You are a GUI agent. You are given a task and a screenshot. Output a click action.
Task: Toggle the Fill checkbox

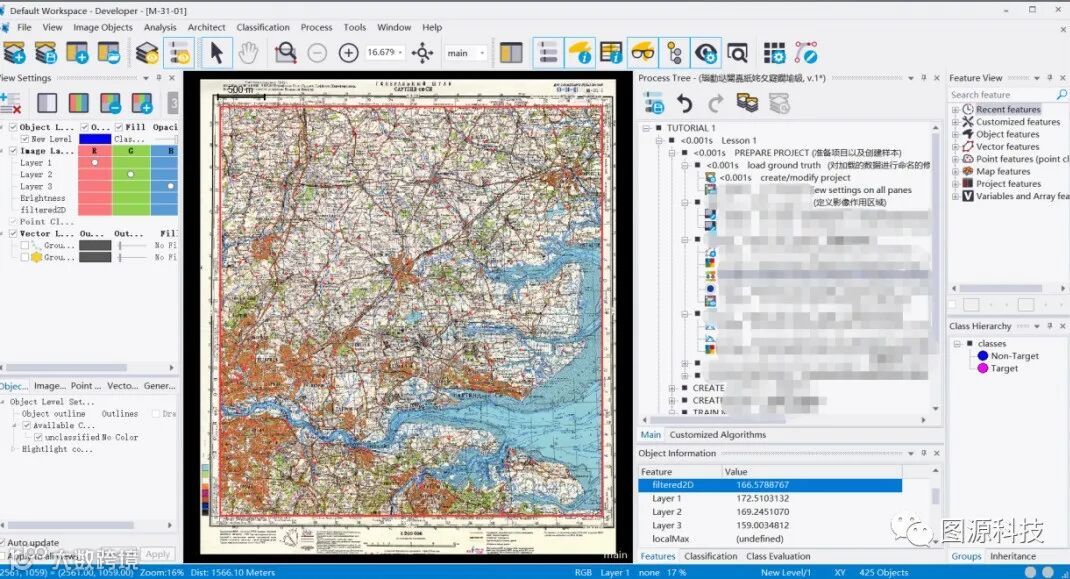[119, 127]
